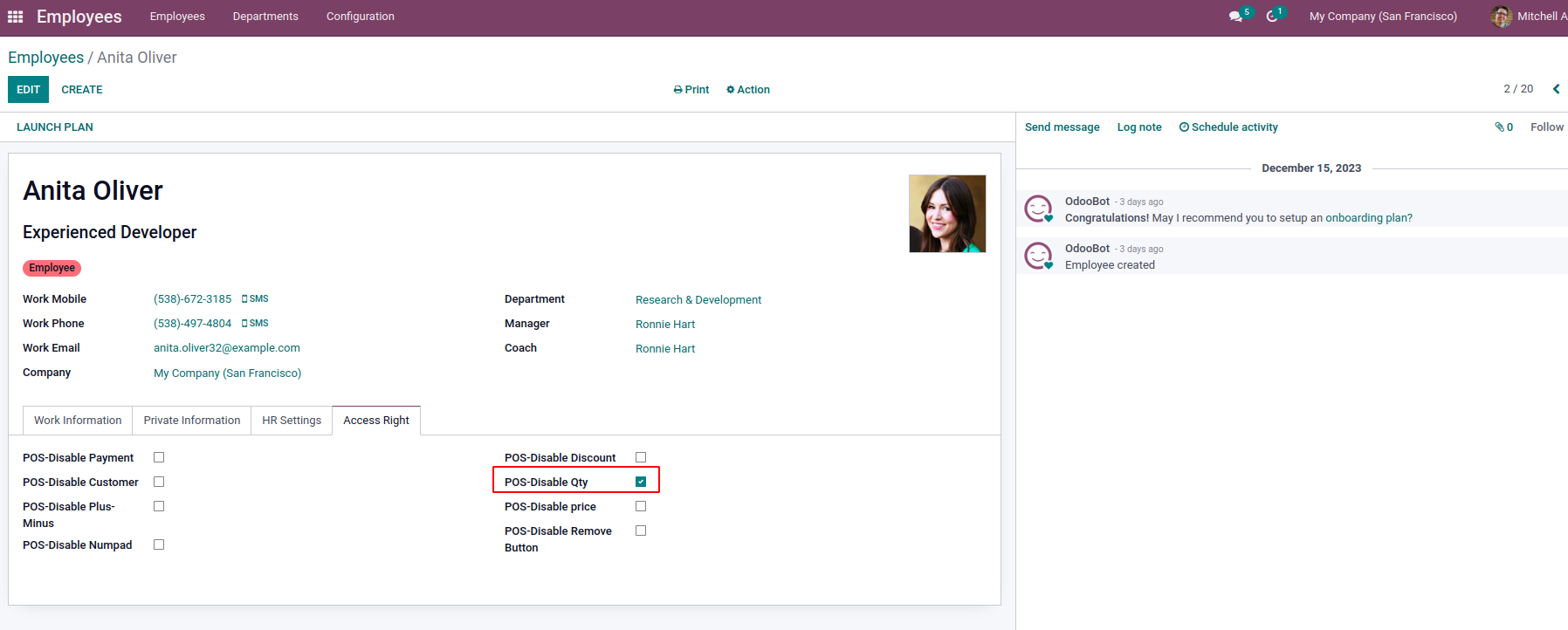Switch to Work Information tab

click(x=78, y=421)
